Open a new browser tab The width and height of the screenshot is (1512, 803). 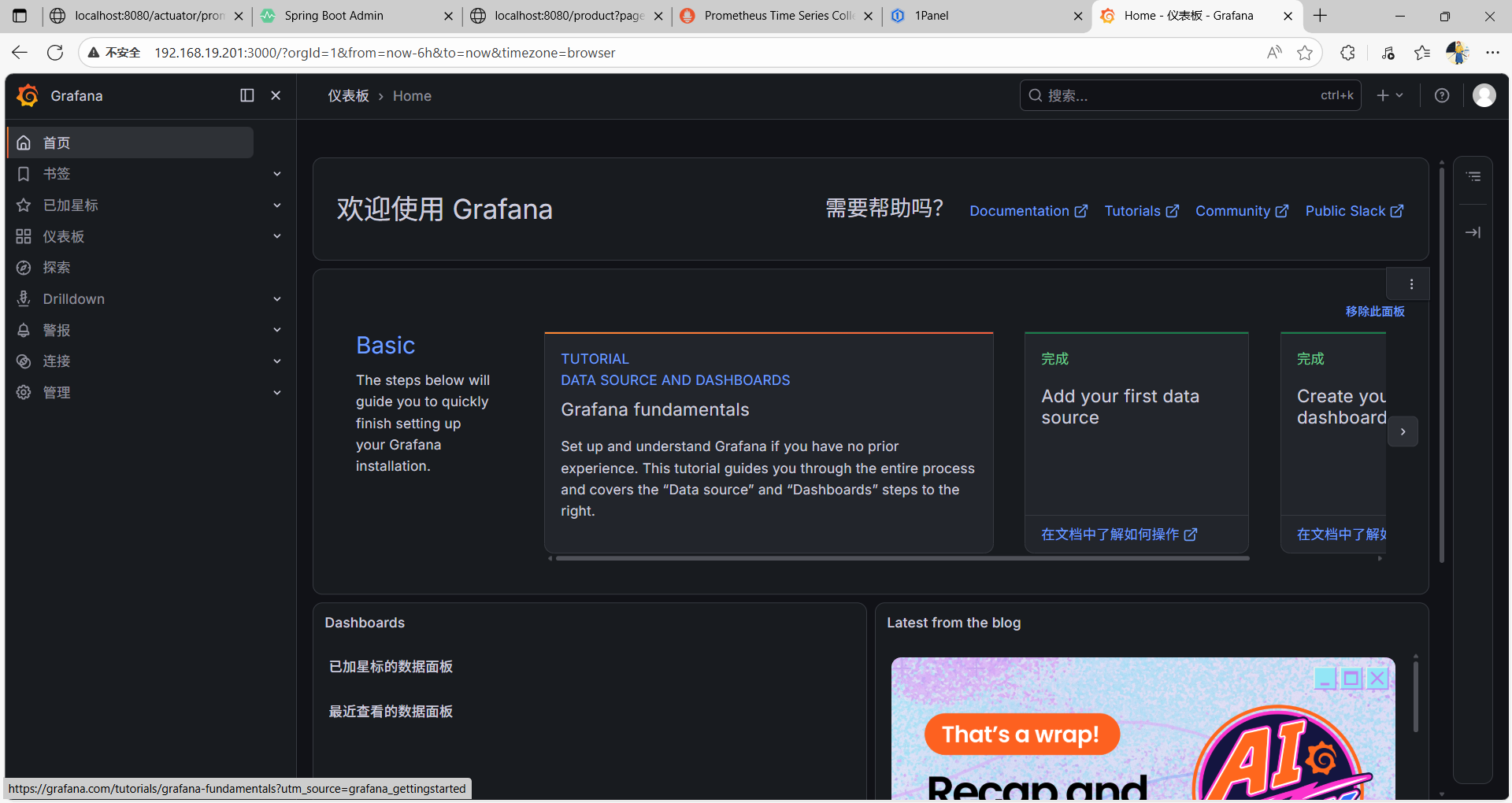pyautogui.click(x=1321, y=16)
